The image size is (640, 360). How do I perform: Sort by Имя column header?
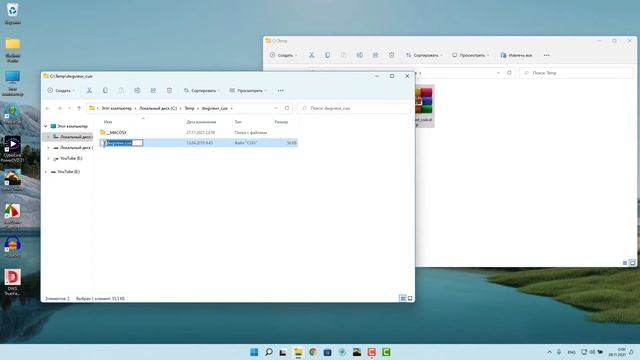tap(108, 122)
